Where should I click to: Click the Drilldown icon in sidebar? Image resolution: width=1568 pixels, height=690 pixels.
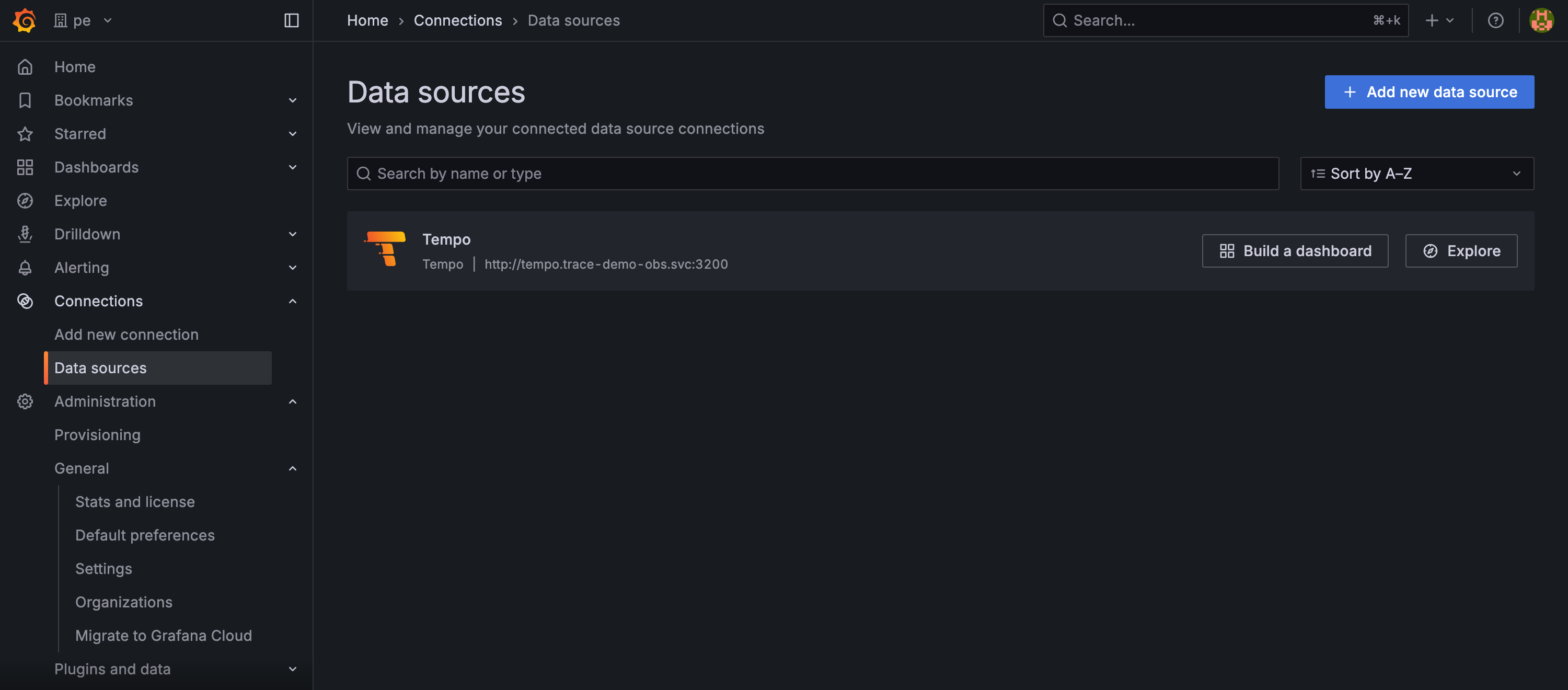(25, 234)
